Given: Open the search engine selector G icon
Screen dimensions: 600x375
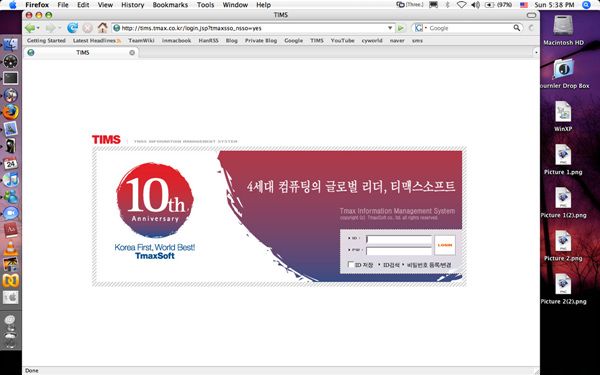Looking at the screenshot, I should coord(420,28).
